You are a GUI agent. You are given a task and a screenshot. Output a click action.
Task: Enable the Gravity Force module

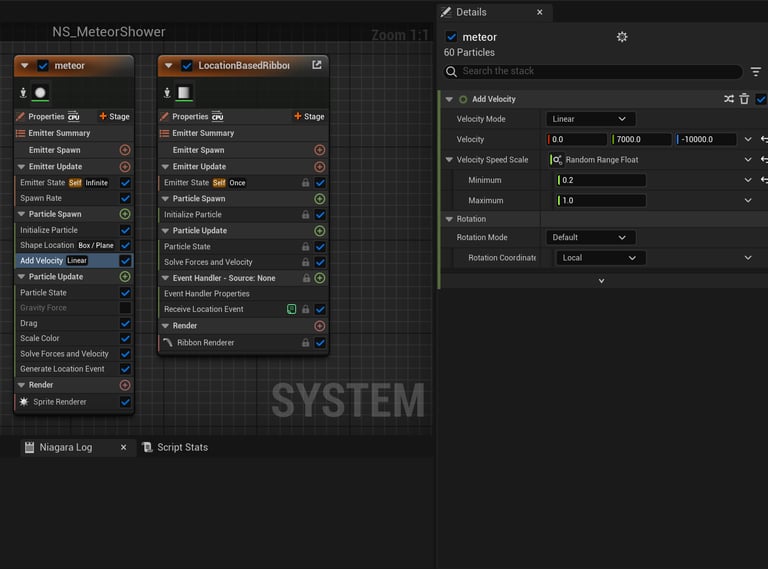click(x=125, y=308)
